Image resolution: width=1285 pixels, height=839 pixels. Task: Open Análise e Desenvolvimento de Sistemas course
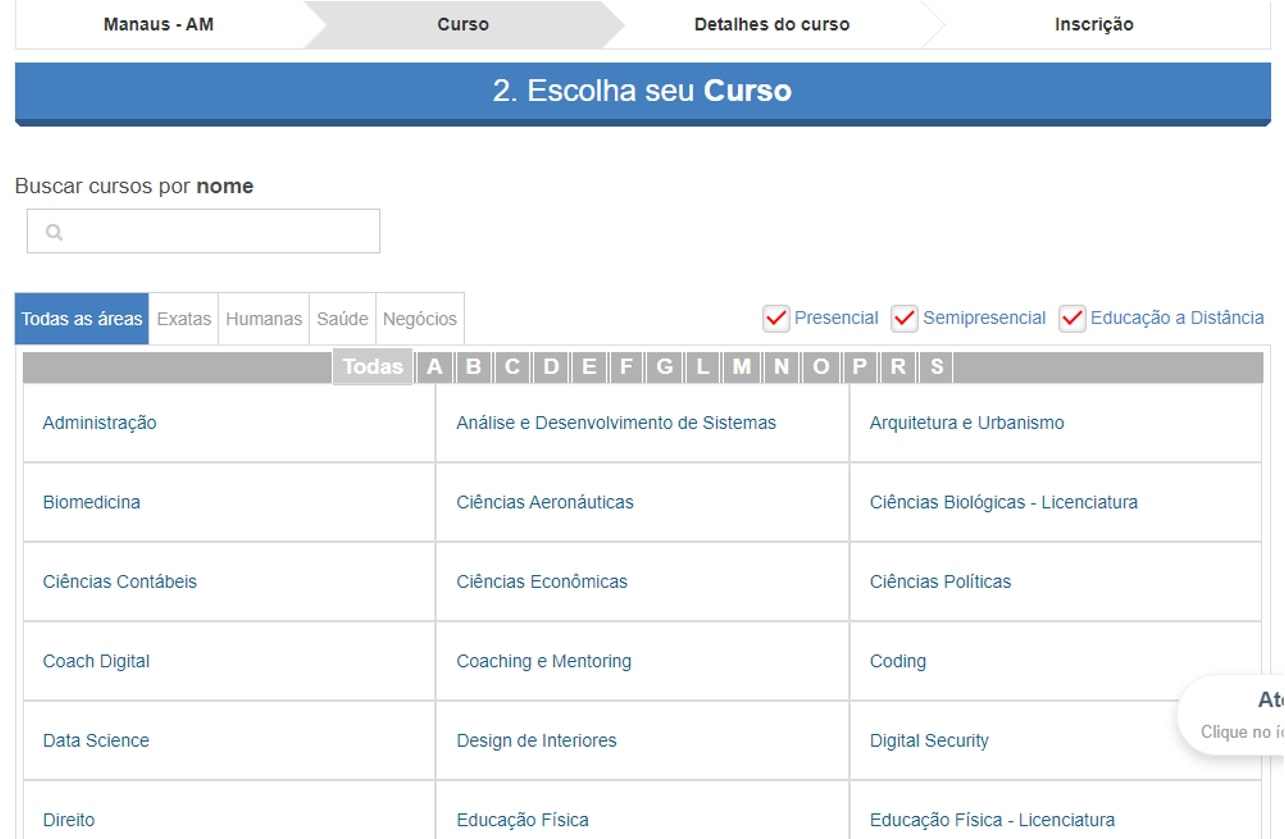(616, 423)
